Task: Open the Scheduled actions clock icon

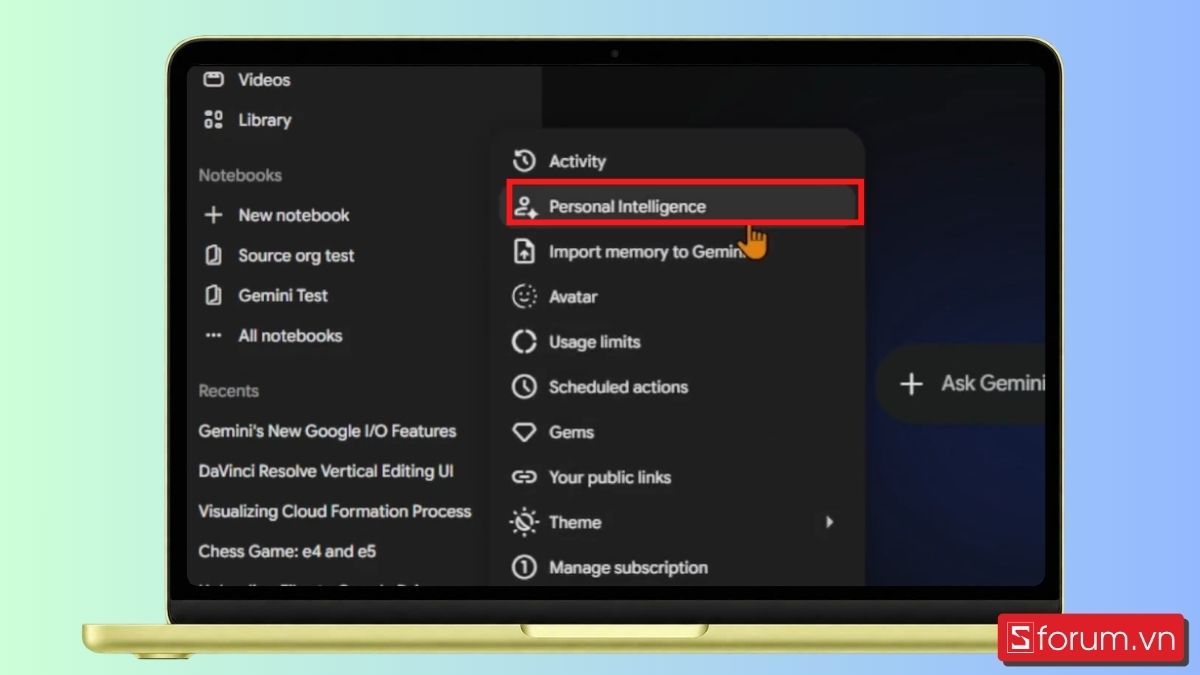Action: pos(524,387)
